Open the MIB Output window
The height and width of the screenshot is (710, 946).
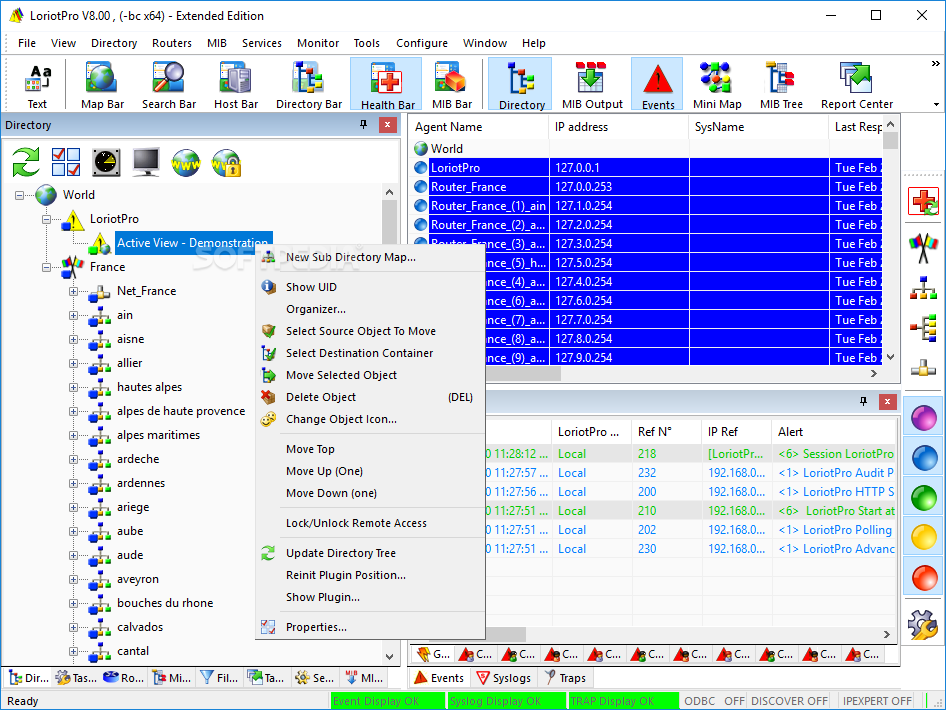592,86
